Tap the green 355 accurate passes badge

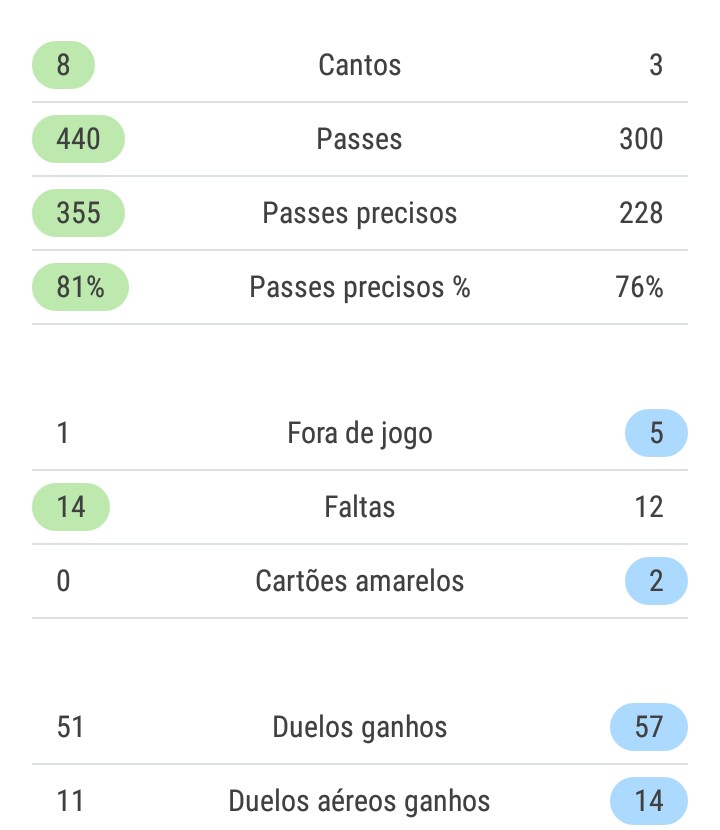79,213
